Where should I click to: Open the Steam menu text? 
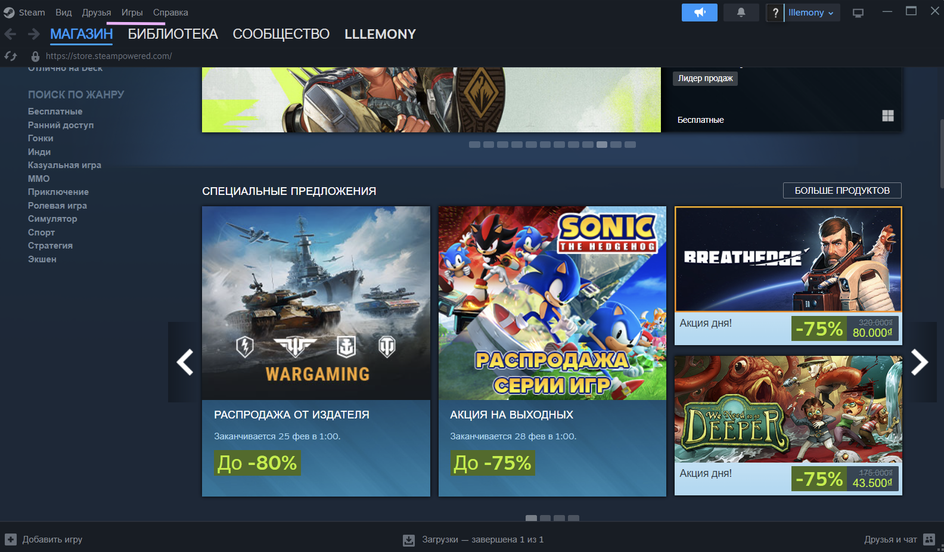[x=31, y=12]
